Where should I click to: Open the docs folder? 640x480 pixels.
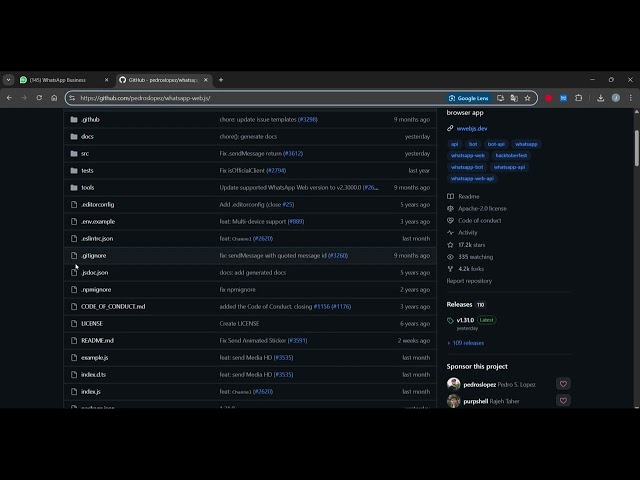[87, 136]
